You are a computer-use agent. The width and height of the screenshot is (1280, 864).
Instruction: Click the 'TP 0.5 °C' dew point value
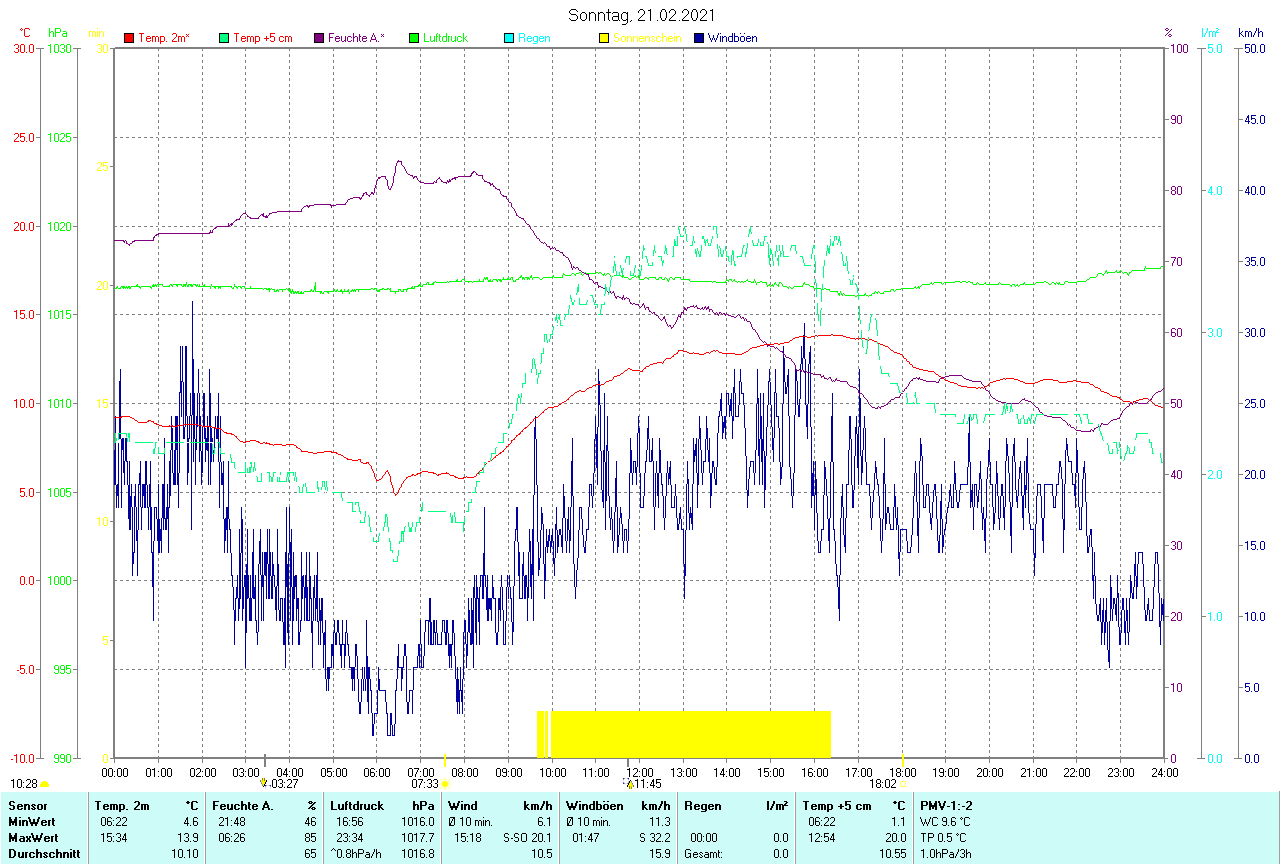(946, 838)
